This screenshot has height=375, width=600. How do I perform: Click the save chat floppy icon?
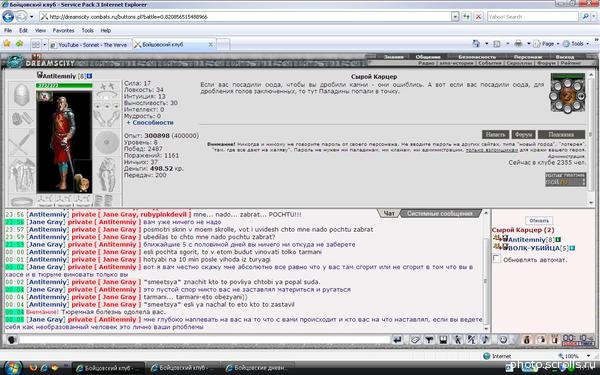click(x=443, y=339)
